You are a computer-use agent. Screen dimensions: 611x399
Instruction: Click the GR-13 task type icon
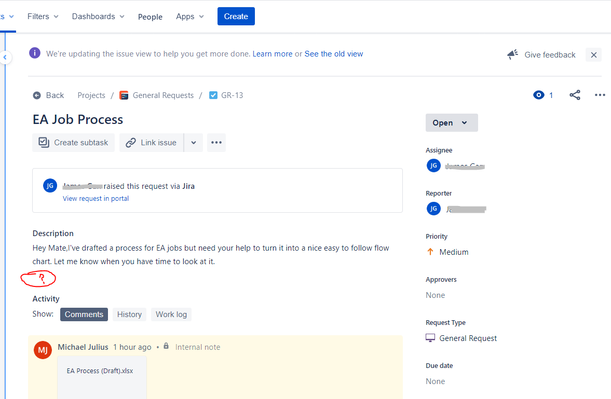point(213,95)
